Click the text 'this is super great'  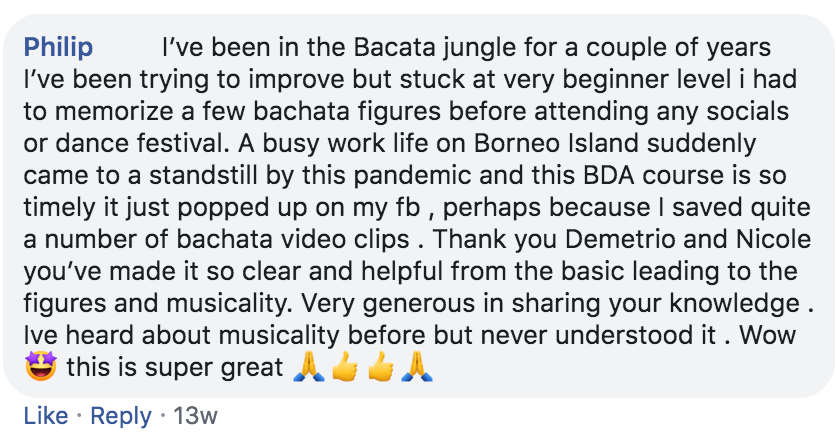point(175,369)
